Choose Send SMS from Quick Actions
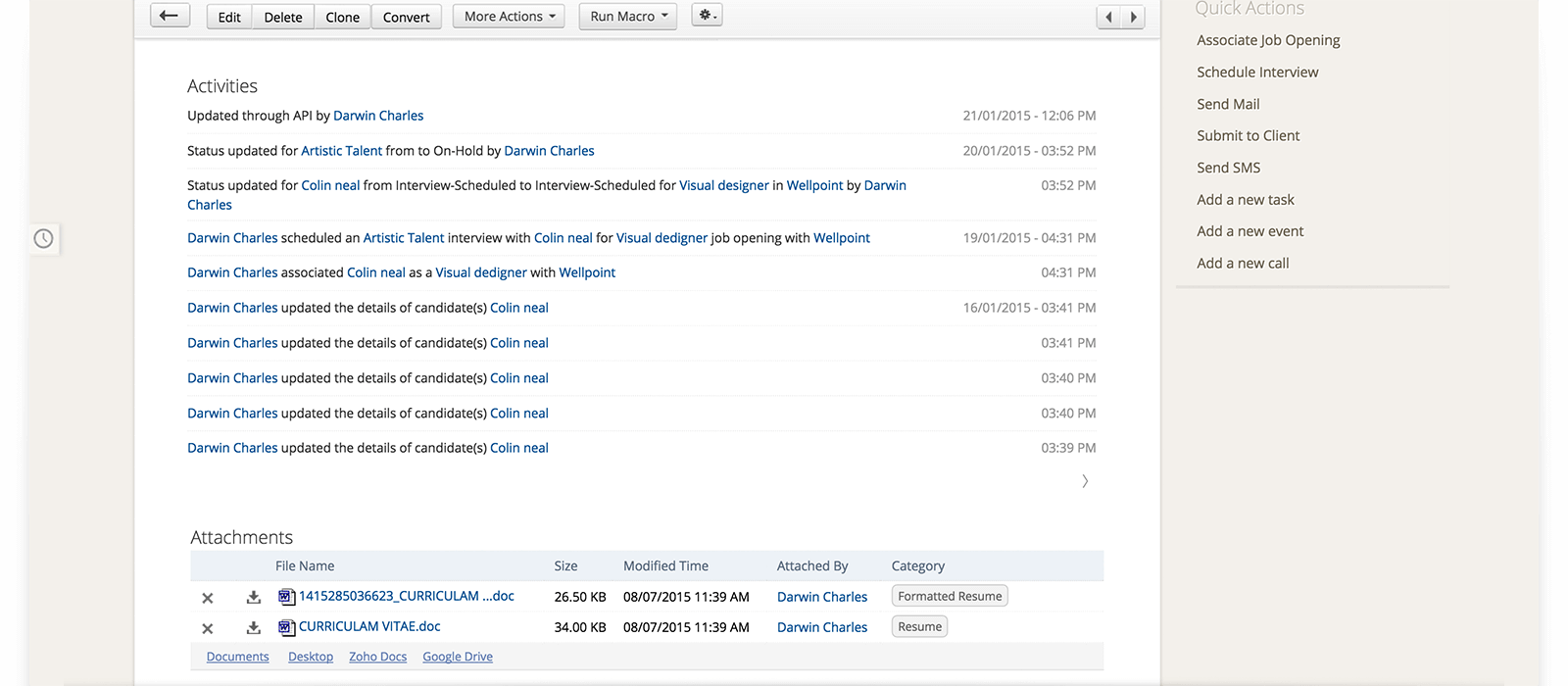 pyautogui.click(x=1228, y=168)
